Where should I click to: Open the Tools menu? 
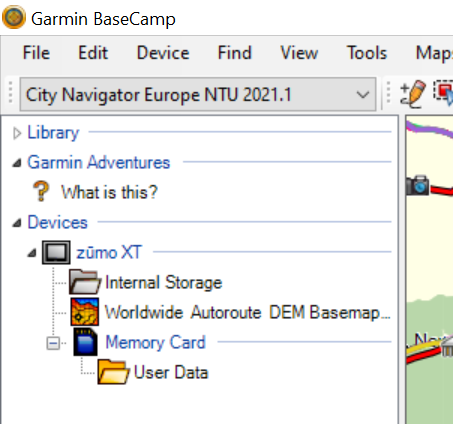[367, 53]
